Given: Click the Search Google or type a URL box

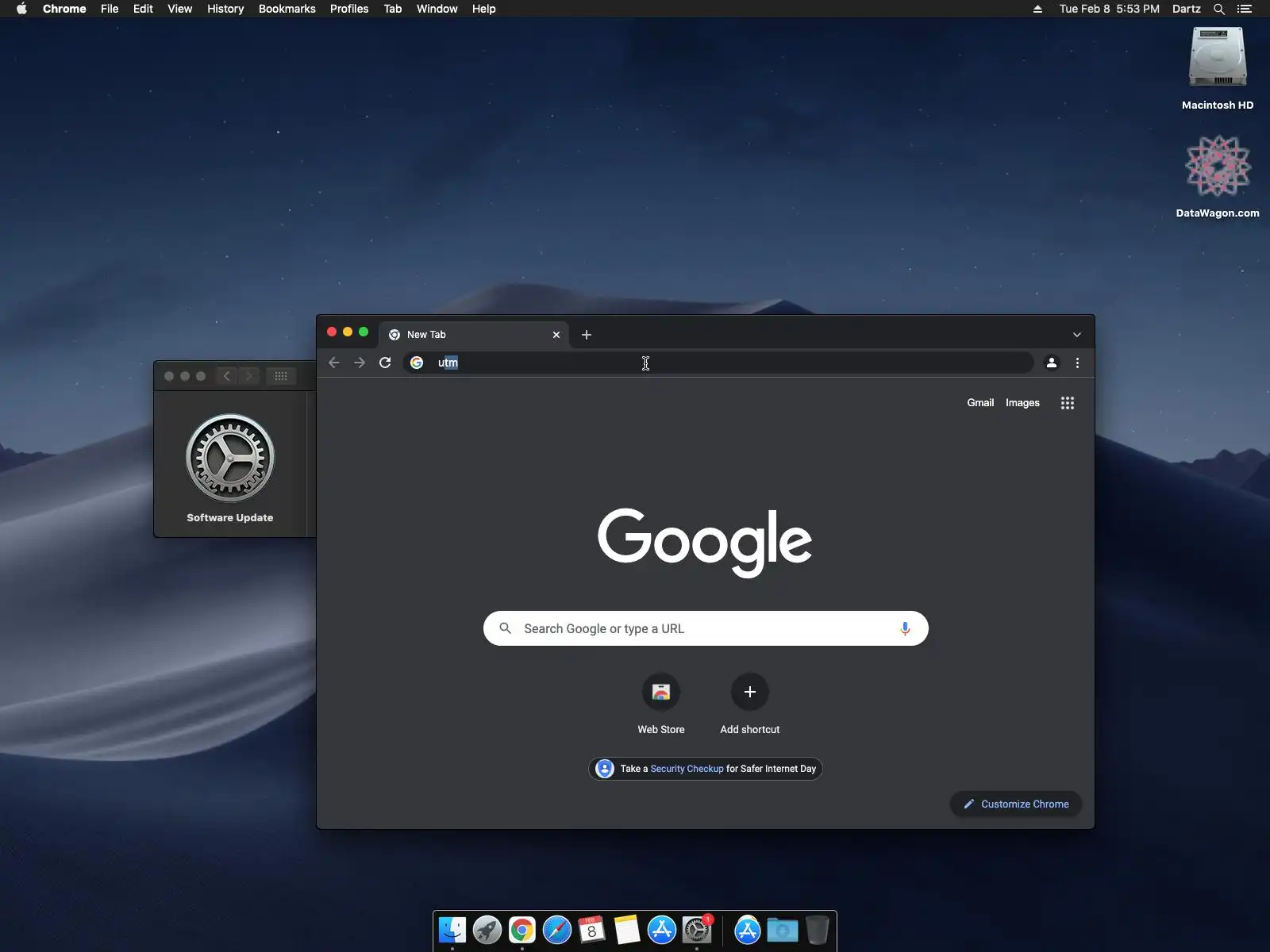Looking at the screenshot, I should tap(706, 628).
